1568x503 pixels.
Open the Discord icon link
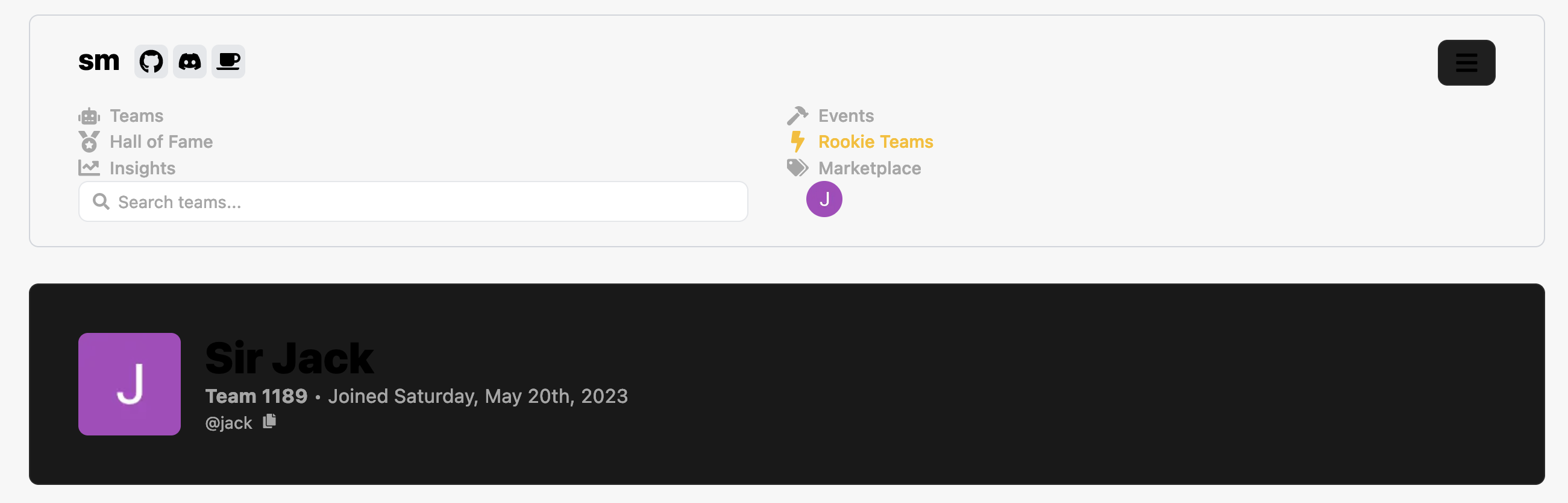tap(190, 62)
